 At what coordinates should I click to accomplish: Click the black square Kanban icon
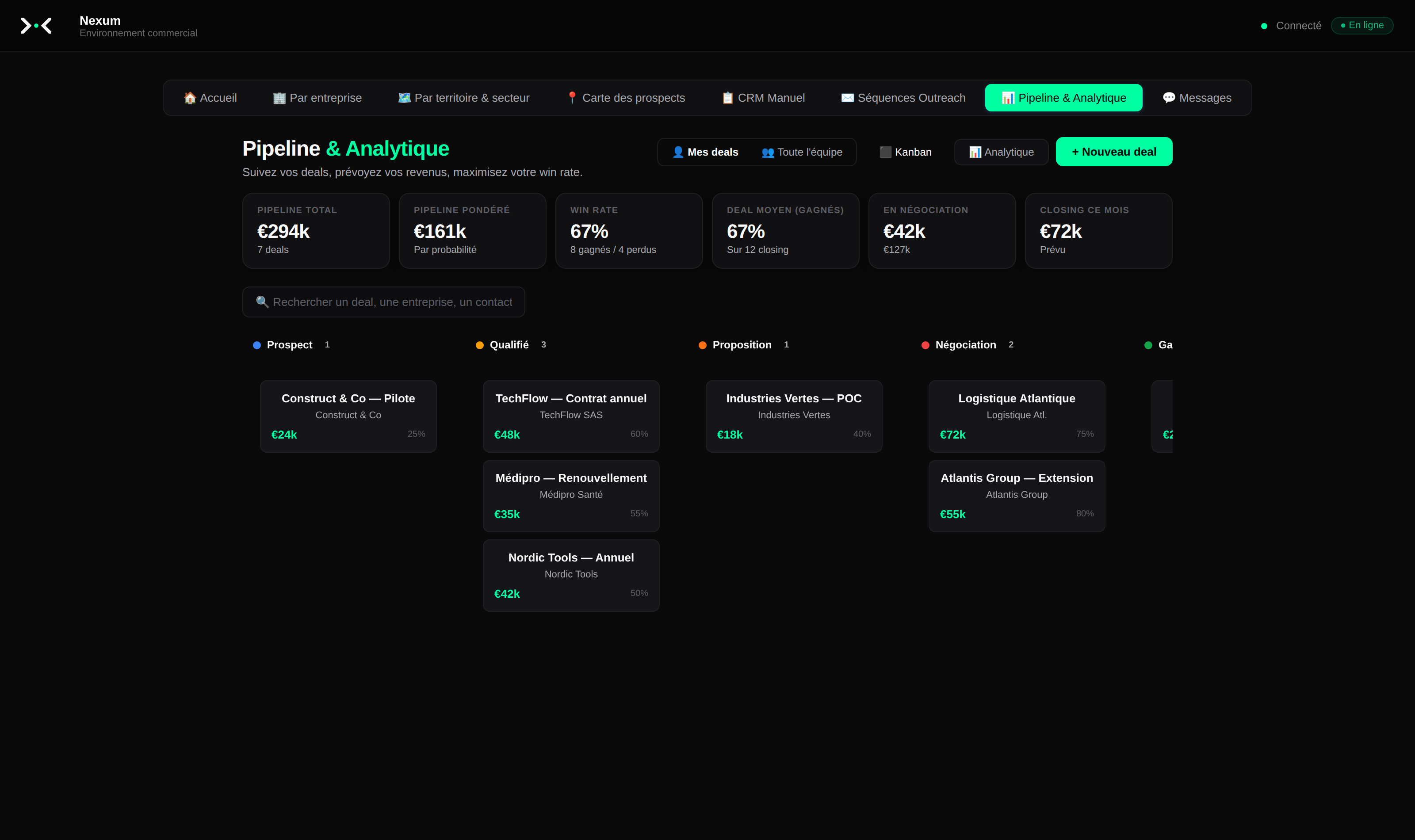pos(885,152)
